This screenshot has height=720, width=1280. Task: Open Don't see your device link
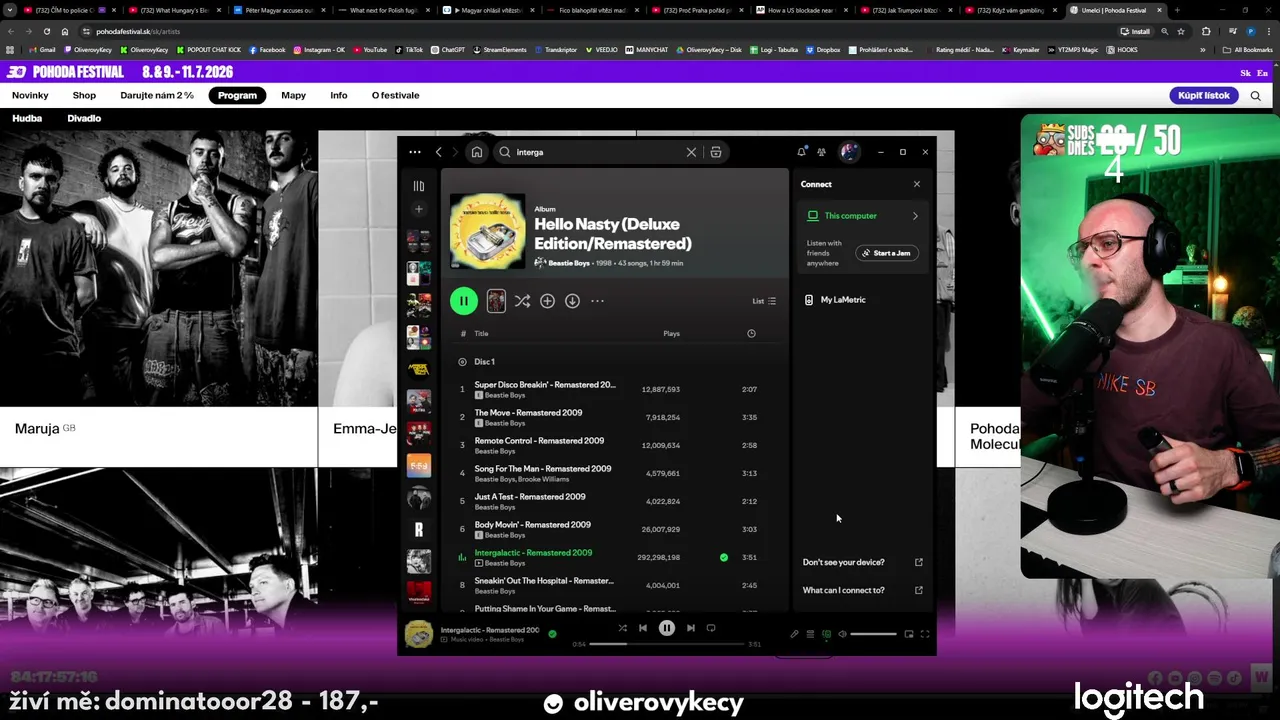[x=863, y=562]
